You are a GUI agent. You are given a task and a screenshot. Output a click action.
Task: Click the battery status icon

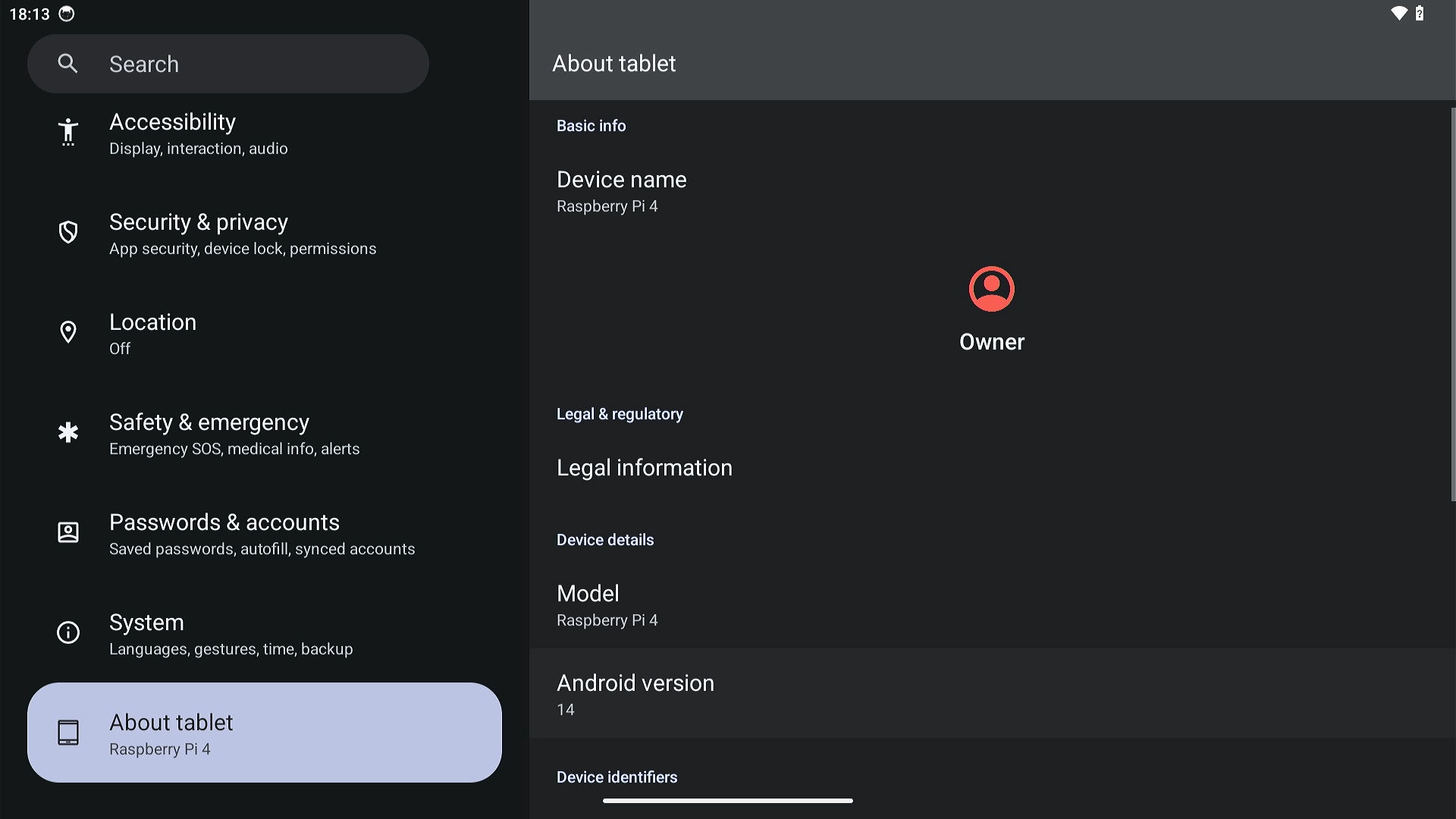tap(1420, 13)
